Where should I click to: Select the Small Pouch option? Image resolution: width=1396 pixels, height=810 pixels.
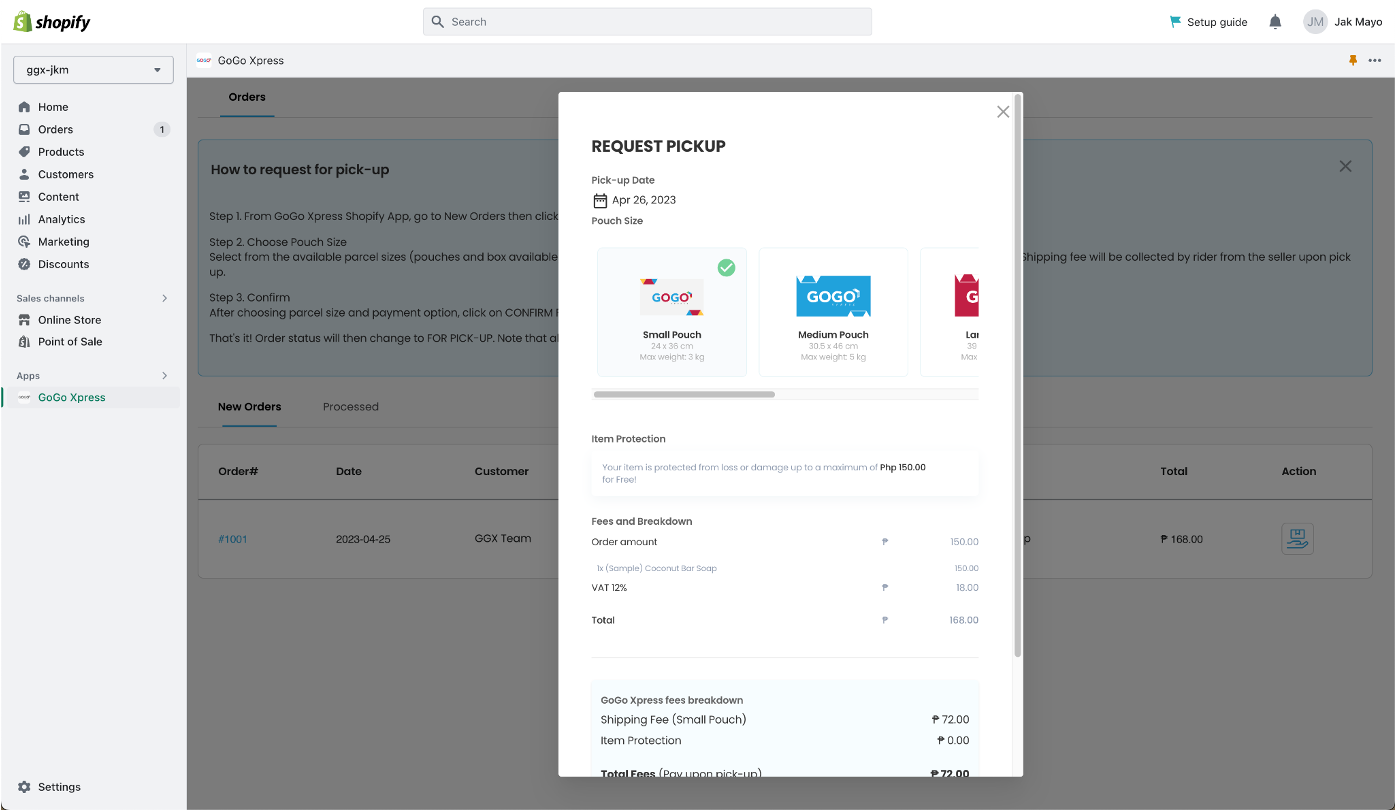point(672,312)
